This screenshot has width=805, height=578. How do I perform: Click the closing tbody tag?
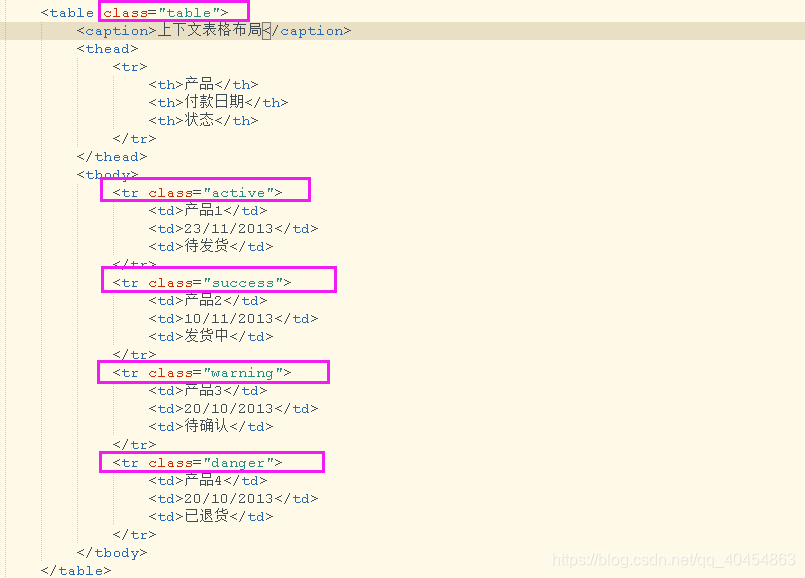point(112,553)
